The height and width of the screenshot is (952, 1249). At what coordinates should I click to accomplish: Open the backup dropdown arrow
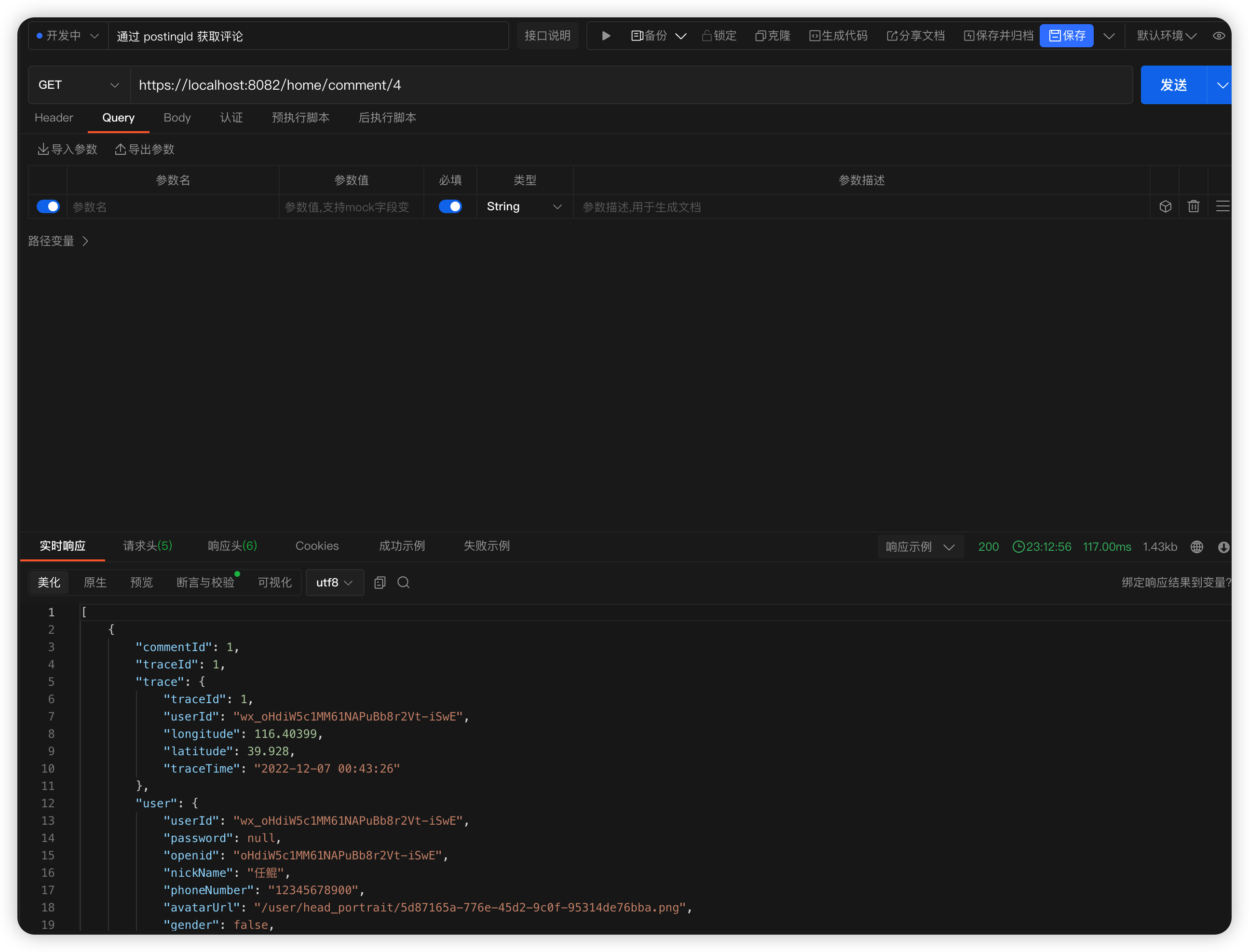pos(681,36)
